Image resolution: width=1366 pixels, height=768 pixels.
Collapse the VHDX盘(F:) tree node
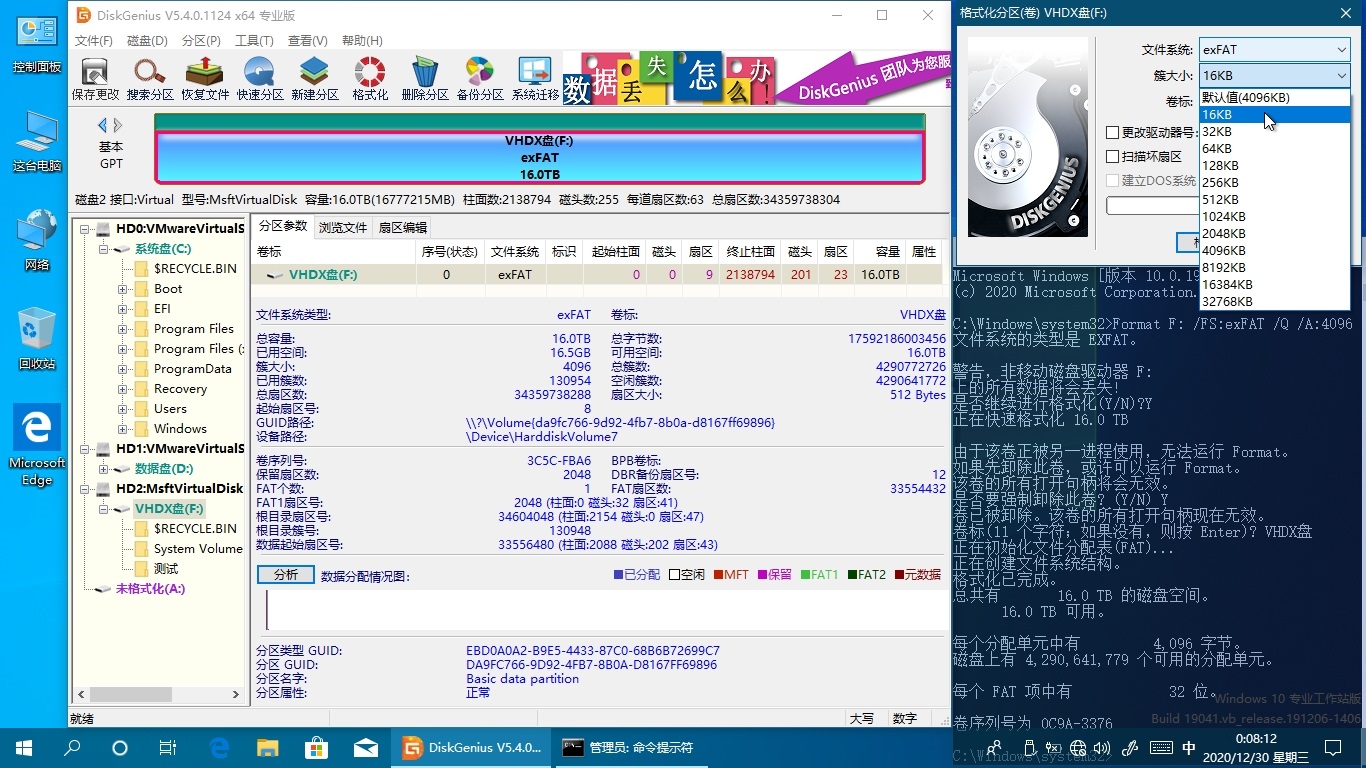pyautogui.click(x=103, y=509)
